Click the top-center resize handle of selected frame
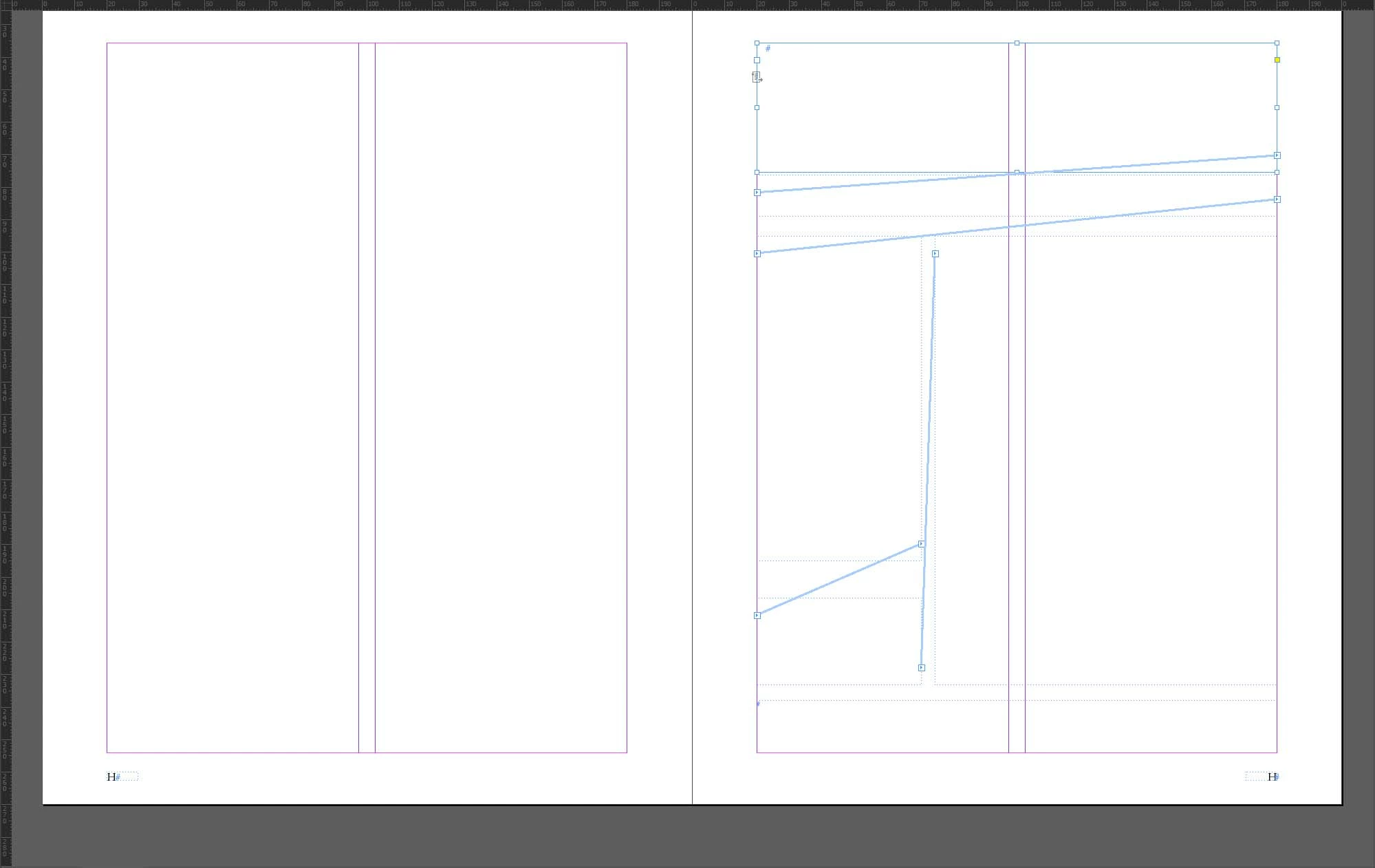The height and width of the screenshot is (868, 1375). click(x=1017, y=43)
